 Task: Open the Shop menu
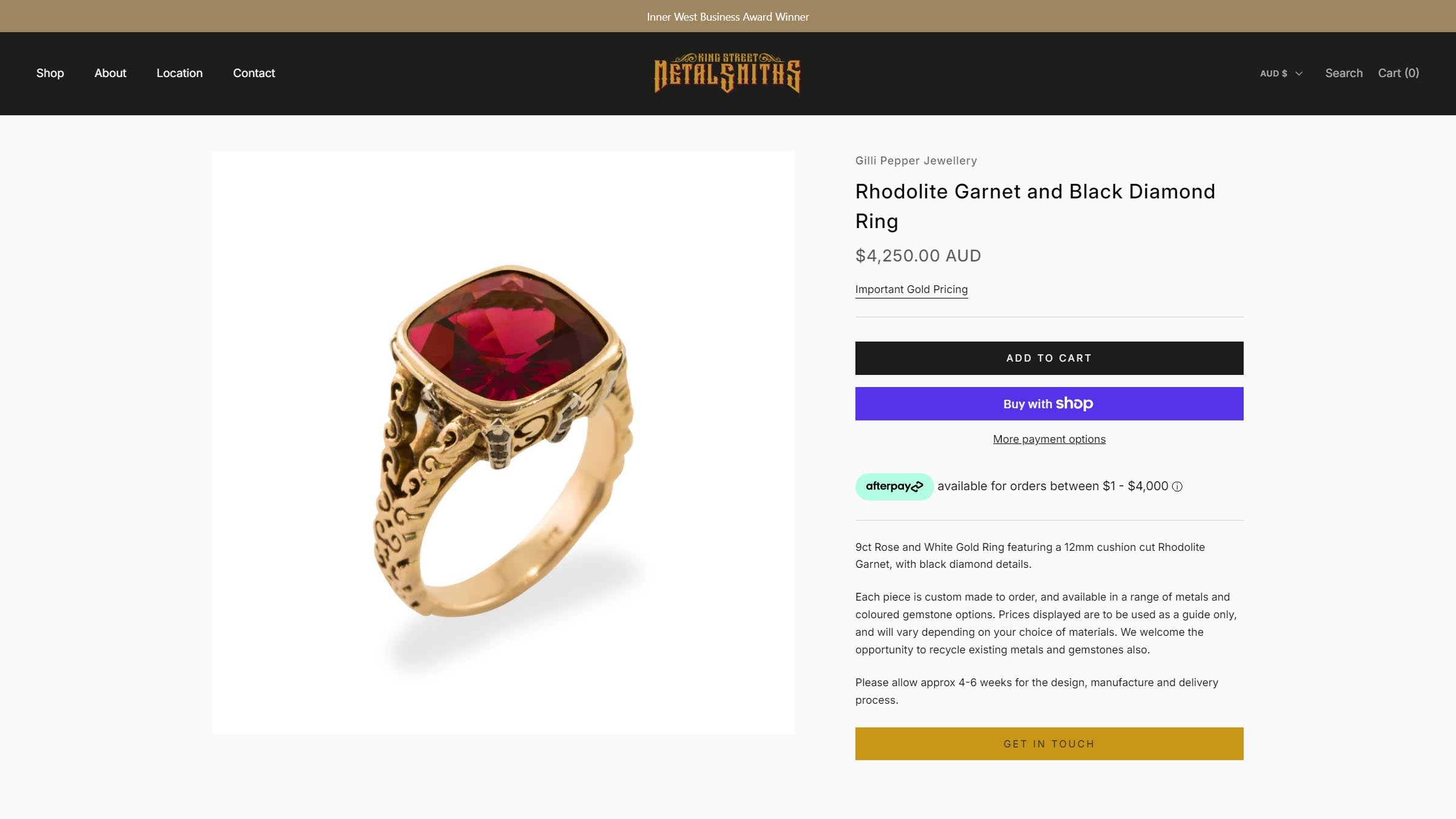click(x=50, y=73)
